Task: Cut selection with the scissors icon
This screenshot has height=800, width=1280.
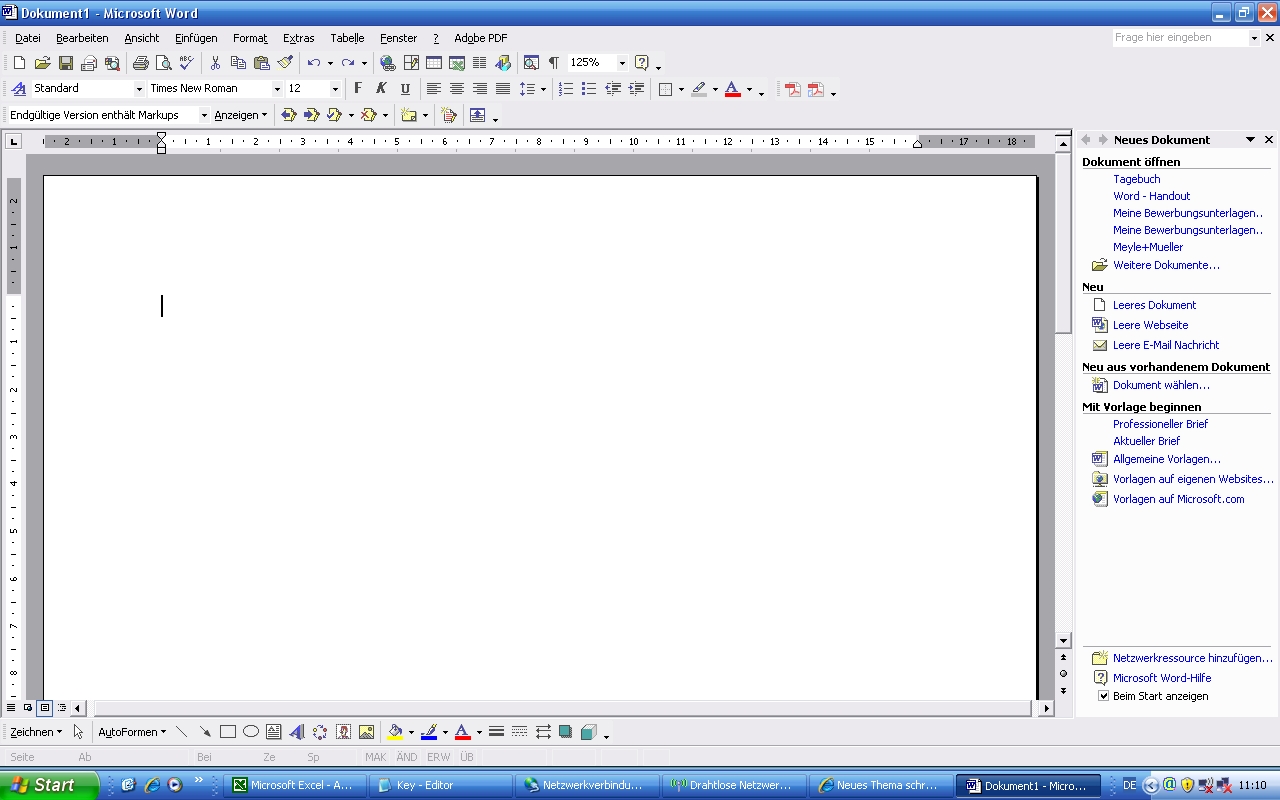Action: (215, 63)
